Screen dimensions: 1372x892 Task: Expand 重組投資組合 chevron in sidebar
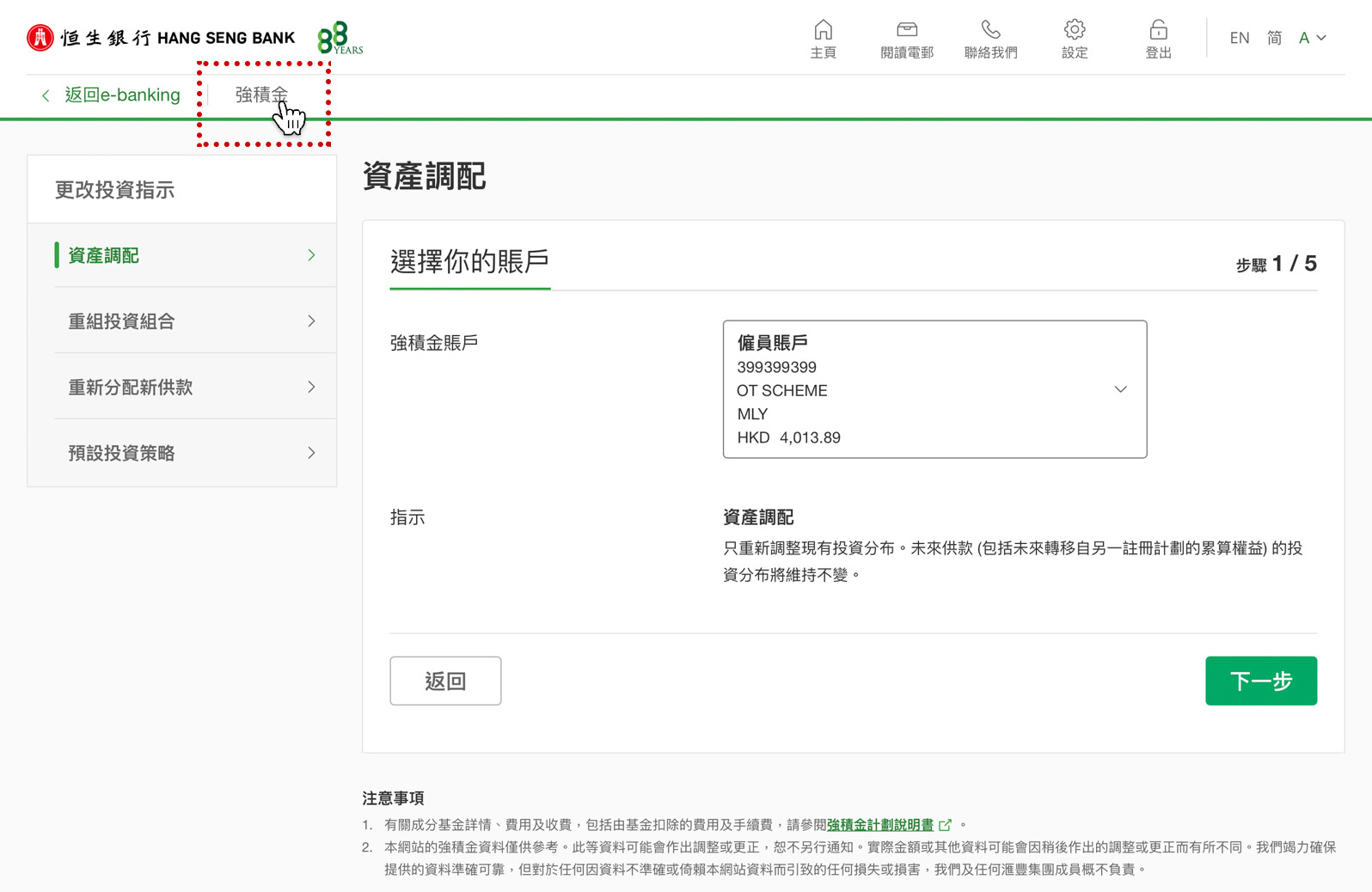pyautogui.click(x=311, y=321)
